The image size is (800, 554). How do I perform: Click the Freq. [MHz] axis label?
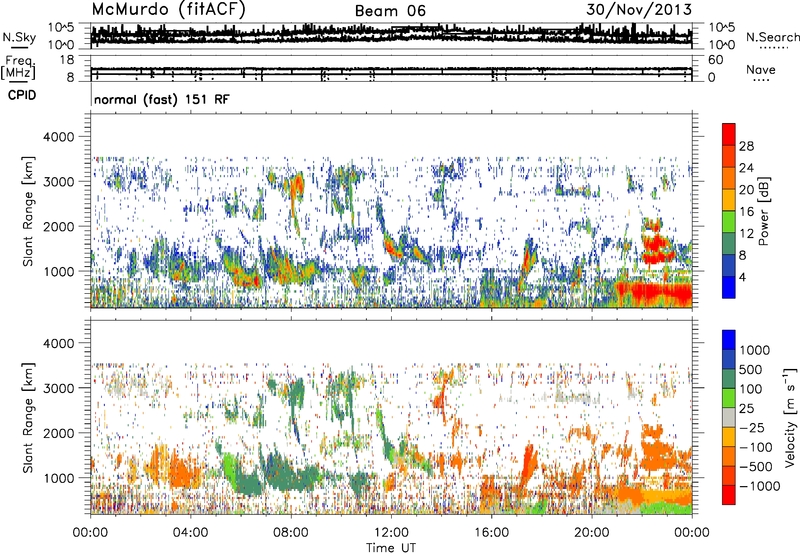click(x=18, y=67)
